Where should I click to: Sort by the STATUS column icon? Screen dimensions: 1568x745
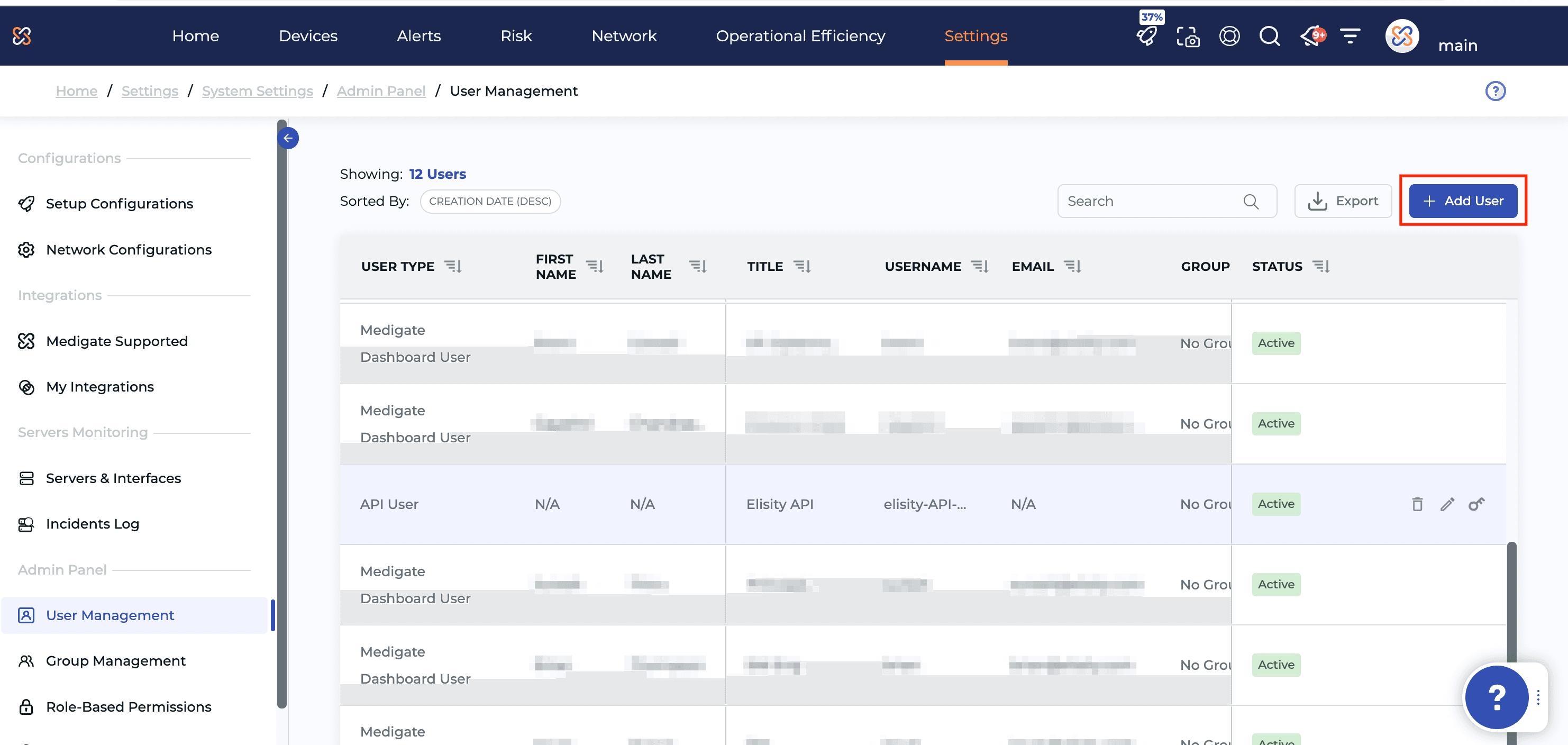1321,266
